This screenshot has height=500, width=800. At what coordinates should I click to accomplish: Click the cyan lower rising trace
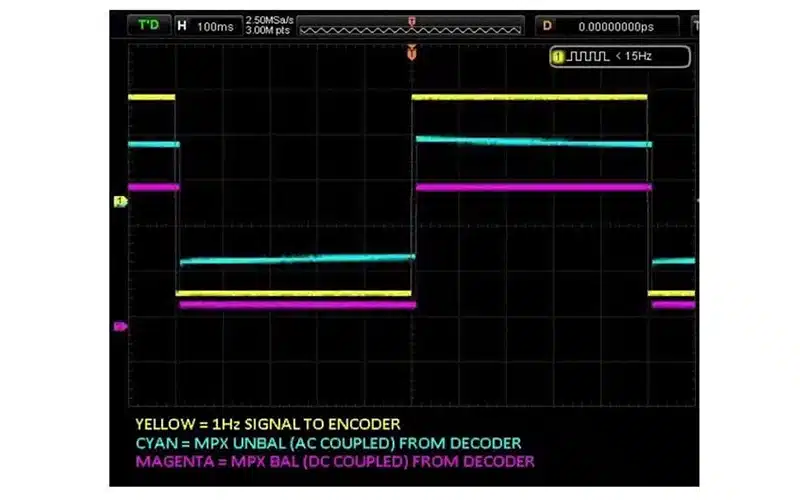click(x=297, y=260)
